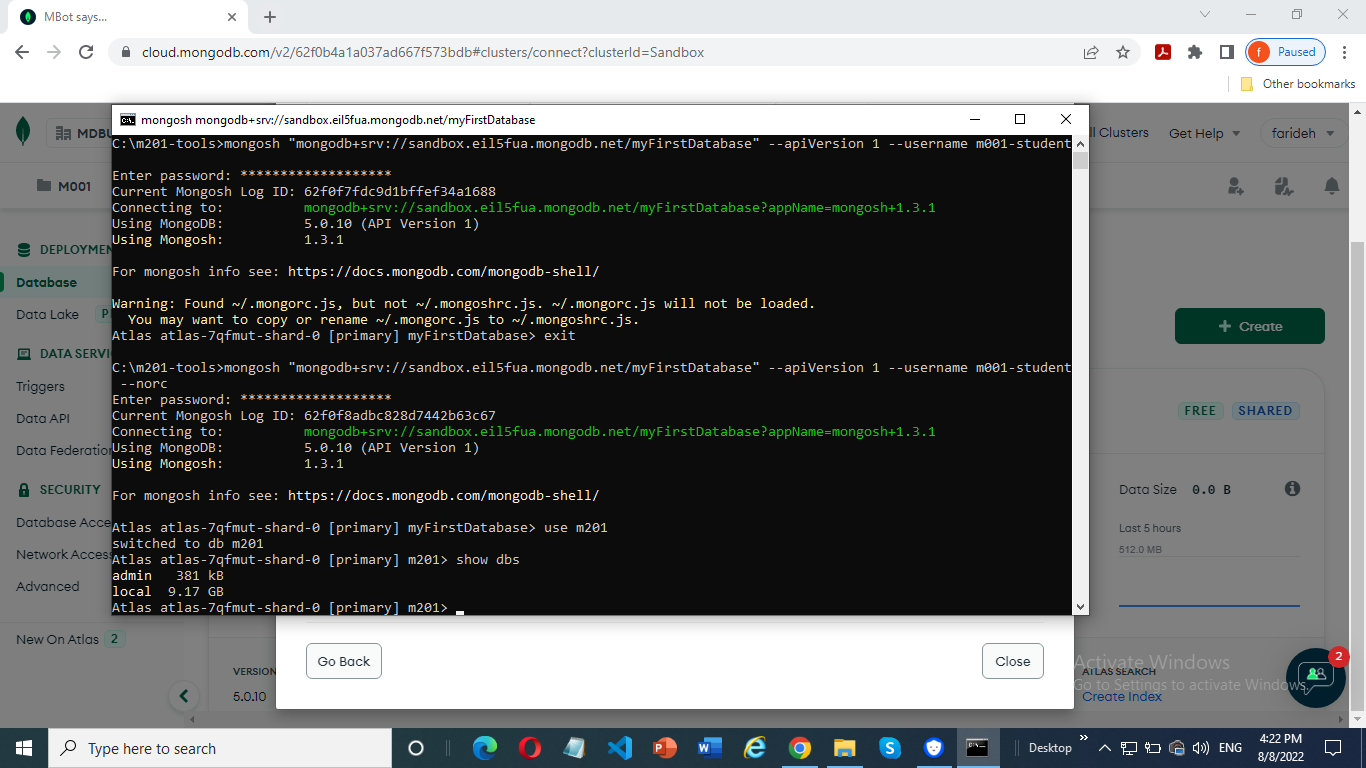The image size is (1366, 768).
Task: Open the Atlas notifications bell
Action: (x=1331, y=186)
